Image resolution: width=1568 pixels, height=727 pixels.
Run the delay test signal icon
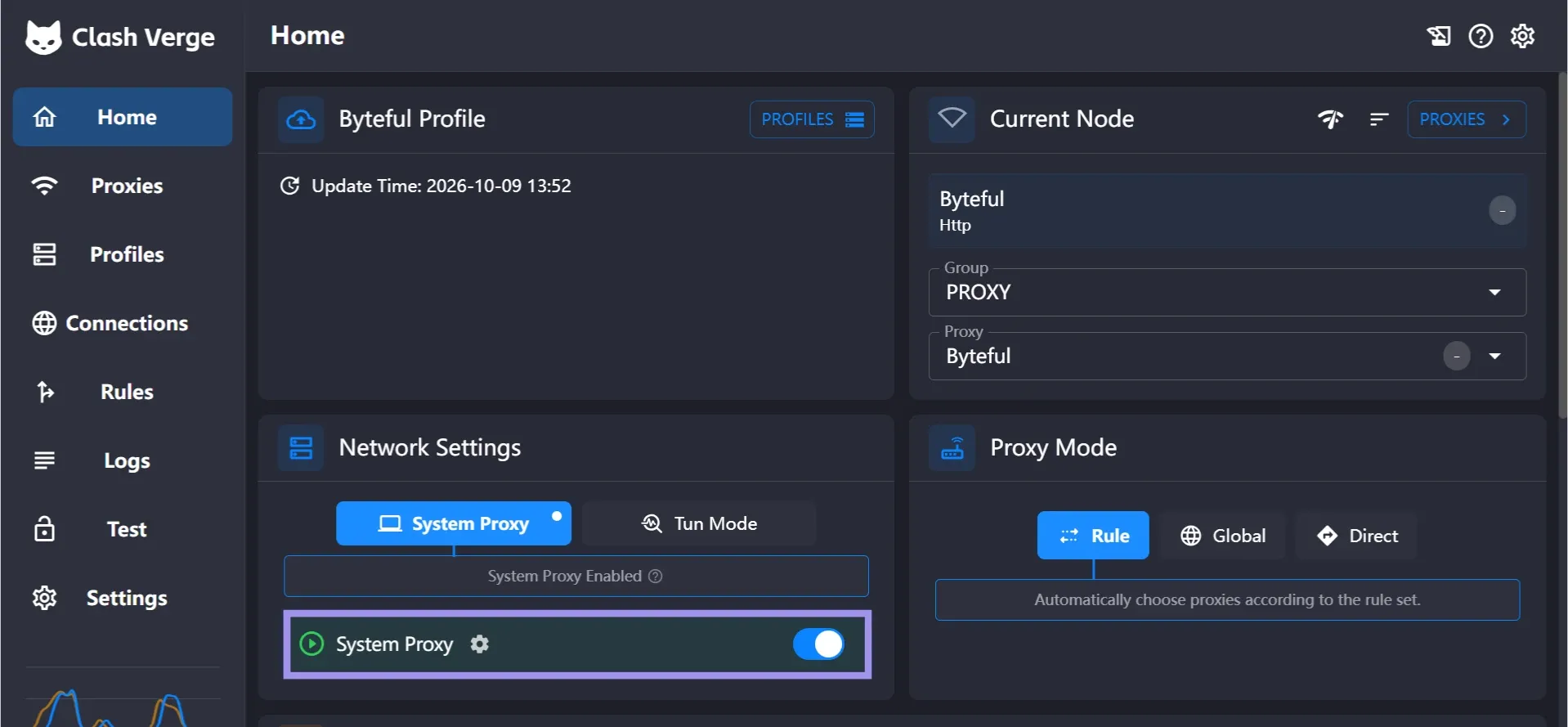tap(1330, 119)
